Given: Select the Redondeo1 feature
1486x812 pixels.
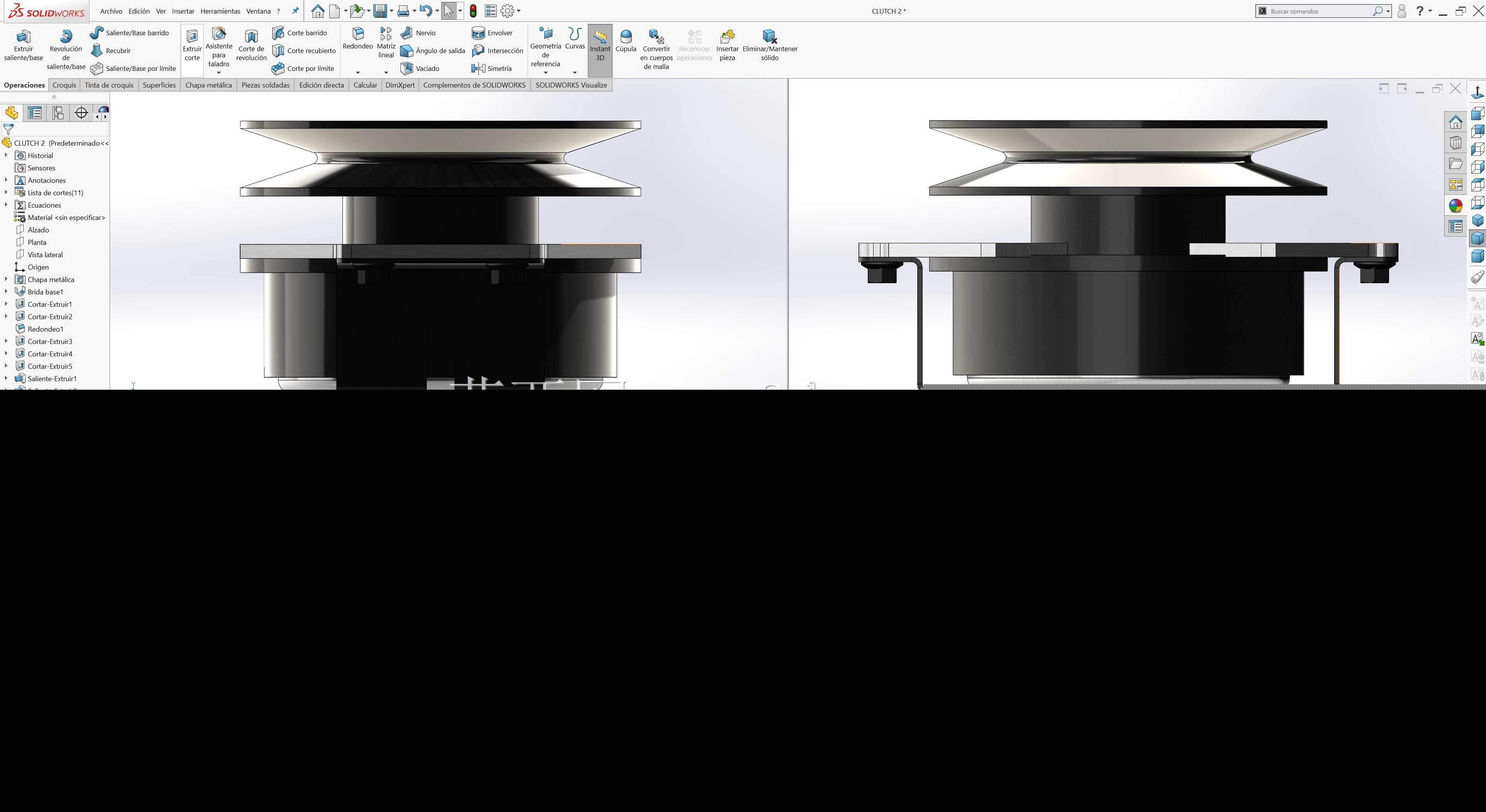Looking at the screenshot, I should [x=40, y=329].
